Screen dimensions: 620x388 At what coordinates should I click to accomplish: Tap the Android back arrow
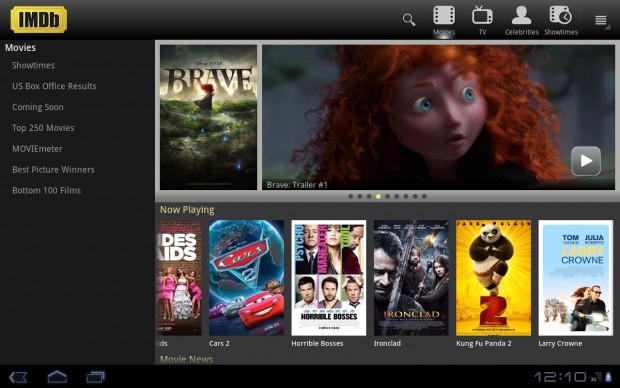tap(18, 377)
